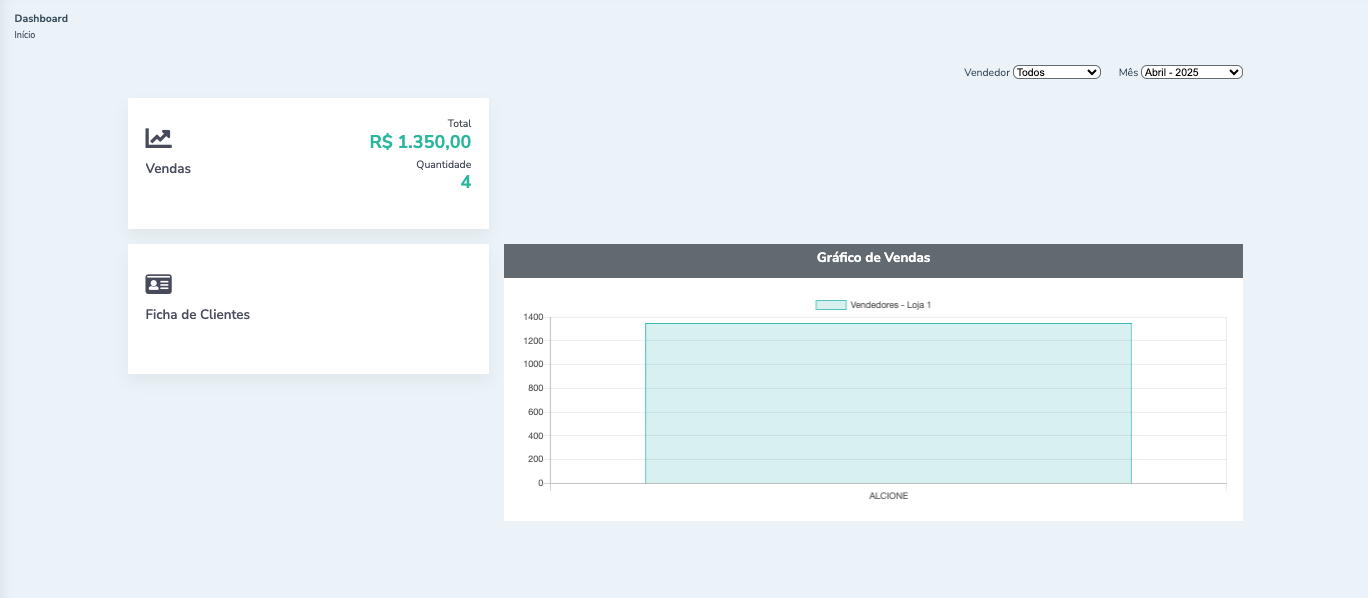The width and height of the screenshot is (1368, 598).
Task: Click the 1400 y-axis tick label
Action: pos(533,317)
